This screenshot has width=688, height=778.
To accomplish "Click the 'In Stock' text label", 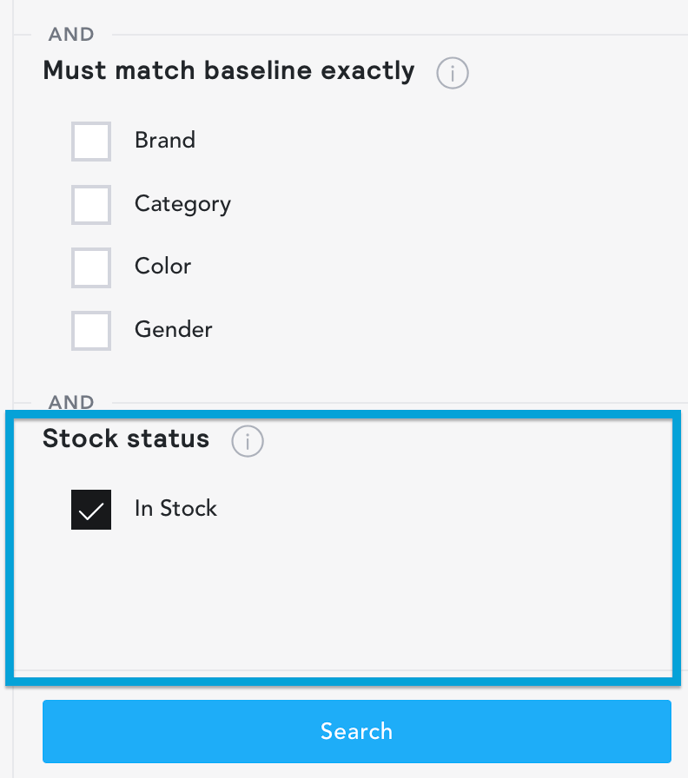I will [x=176, y=508].
